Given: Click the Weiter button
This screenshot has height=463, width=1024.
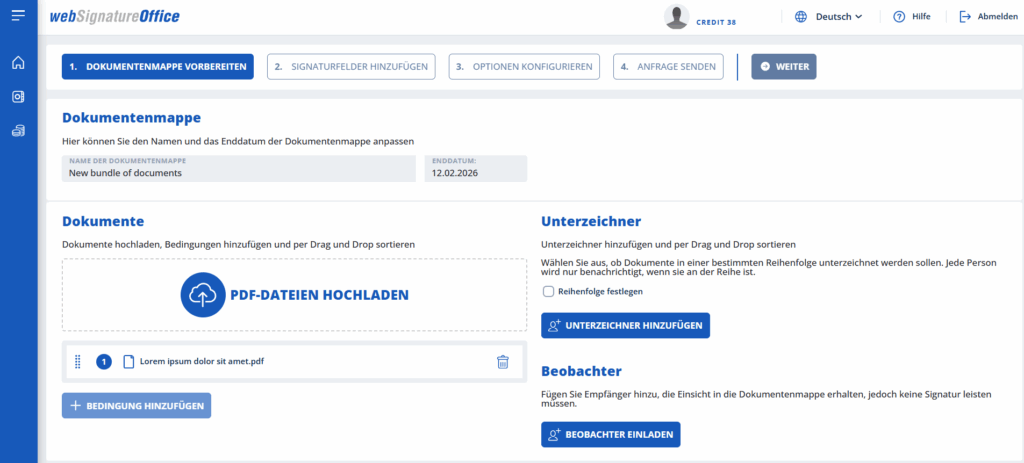Looking at the screenshot, I should 784,67.
